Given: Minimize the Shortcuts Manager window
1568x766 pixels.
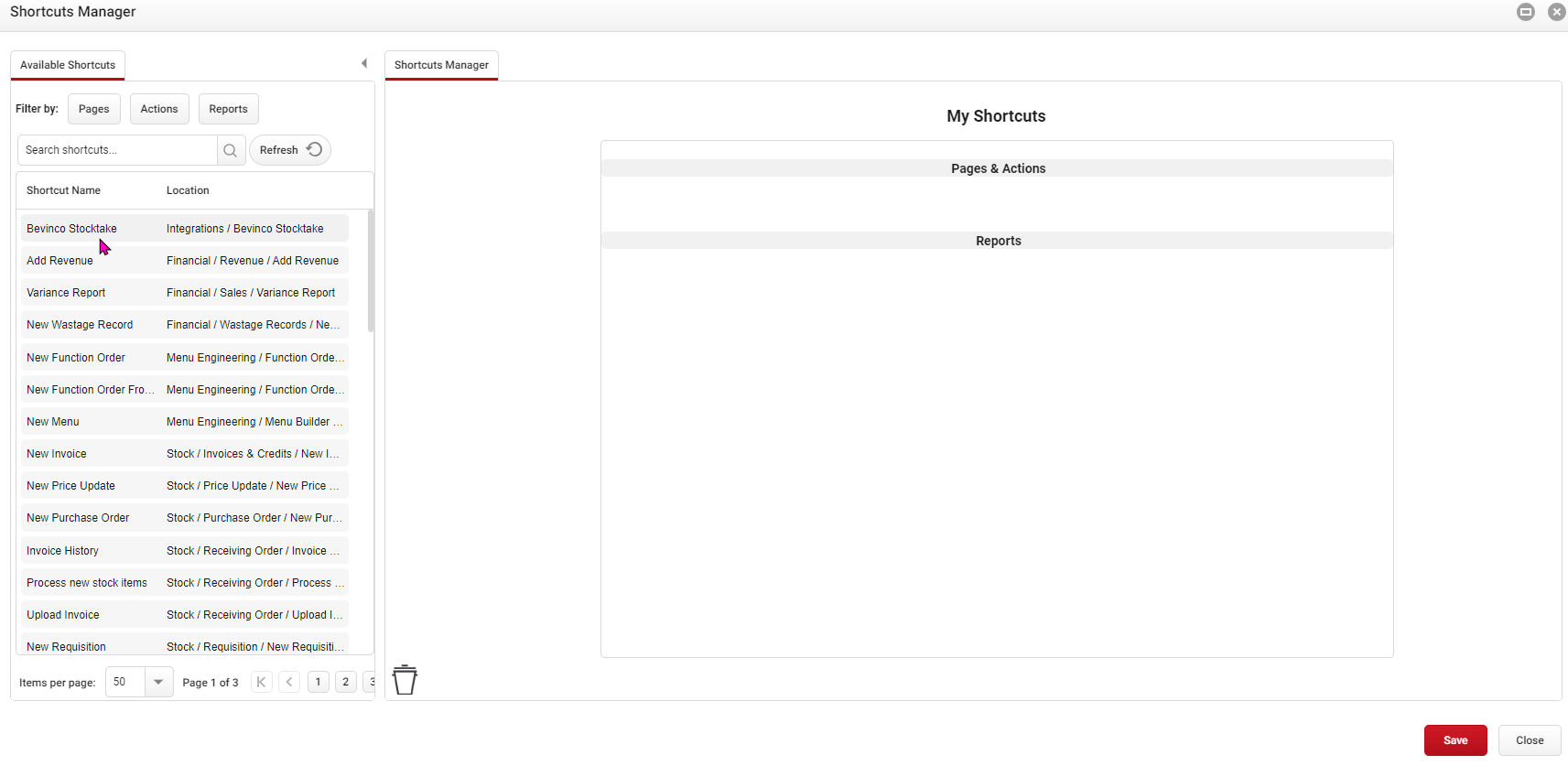Looking at the screenshot, I should [1525, 12].
